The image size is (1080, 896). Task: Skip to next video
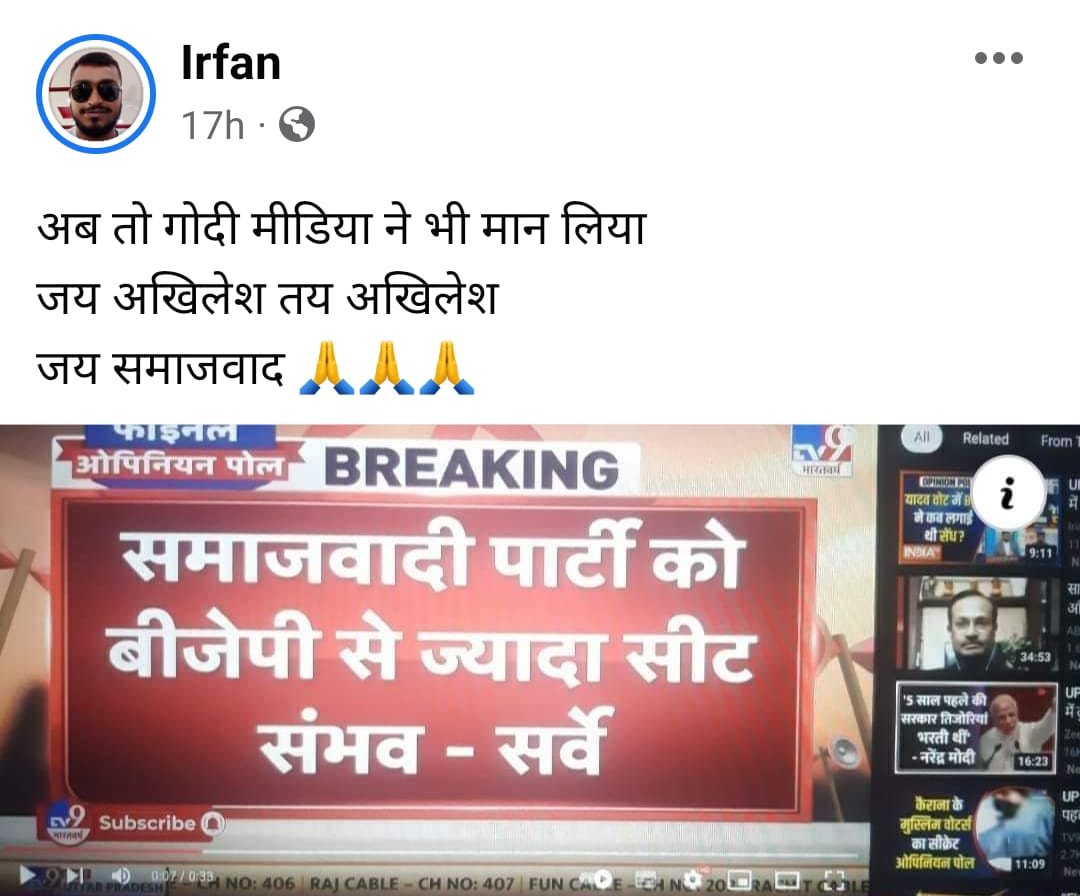(x=75, y=875)
